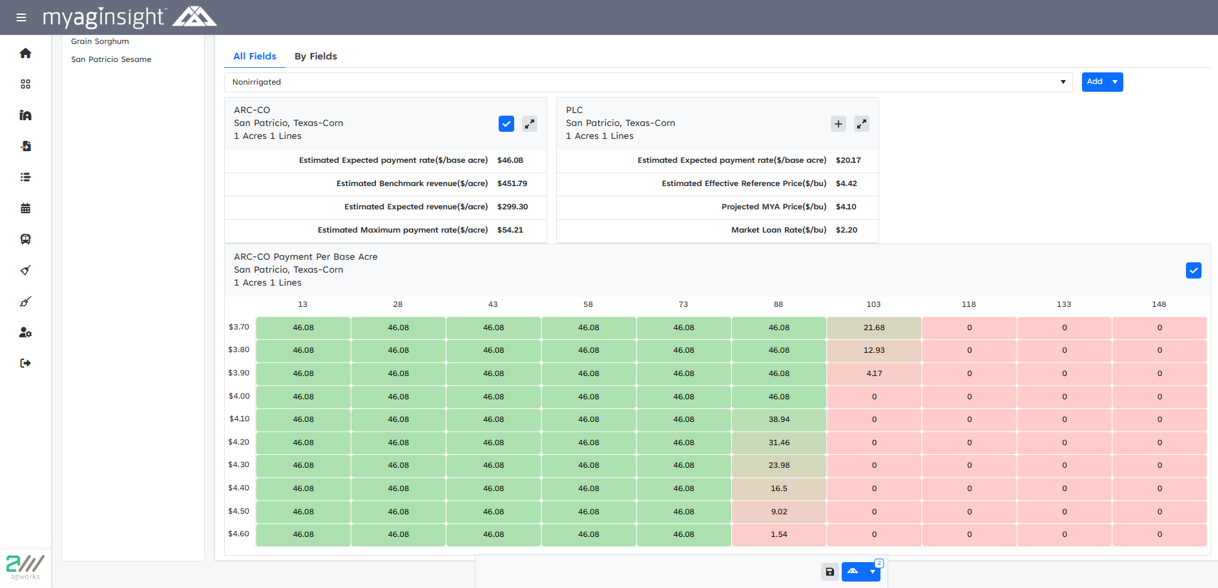Screen dimensions: 1218x588
Task: Click the 12.93 cell in $3.80 row
Action: click(x=874, y=351)
